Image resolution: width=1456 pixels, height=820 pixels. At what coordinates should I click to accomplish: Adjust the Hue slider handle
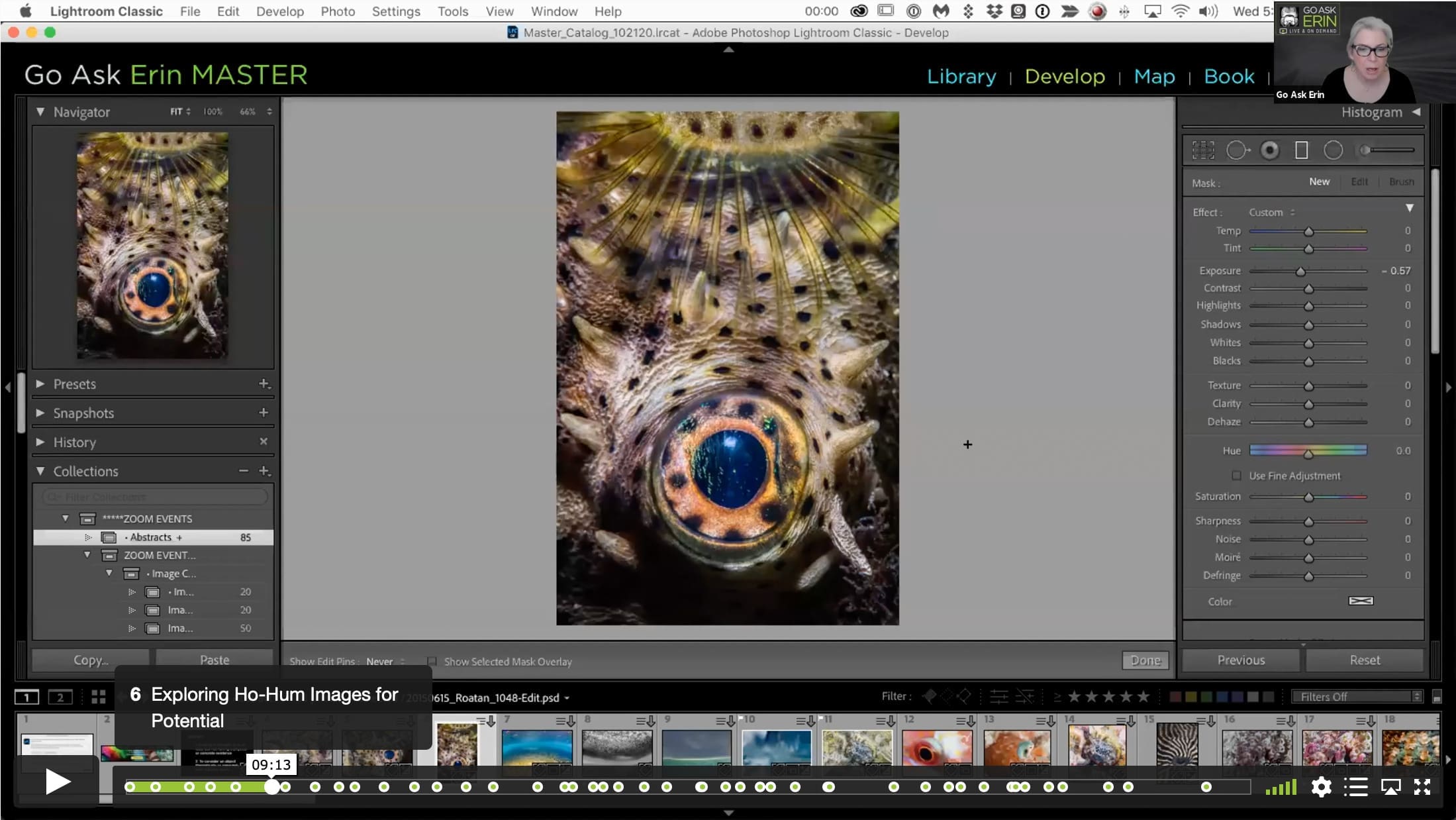coord(1308,454)
